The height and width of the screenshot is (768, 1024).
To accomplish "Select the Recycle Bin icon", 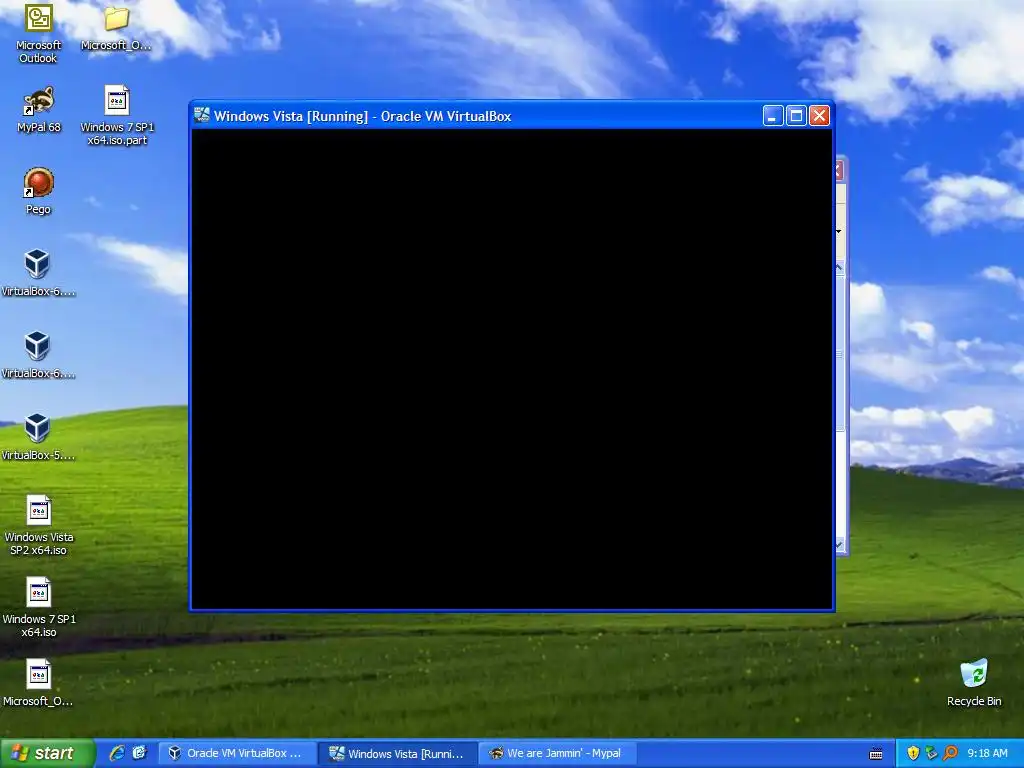I will (974, 683).
